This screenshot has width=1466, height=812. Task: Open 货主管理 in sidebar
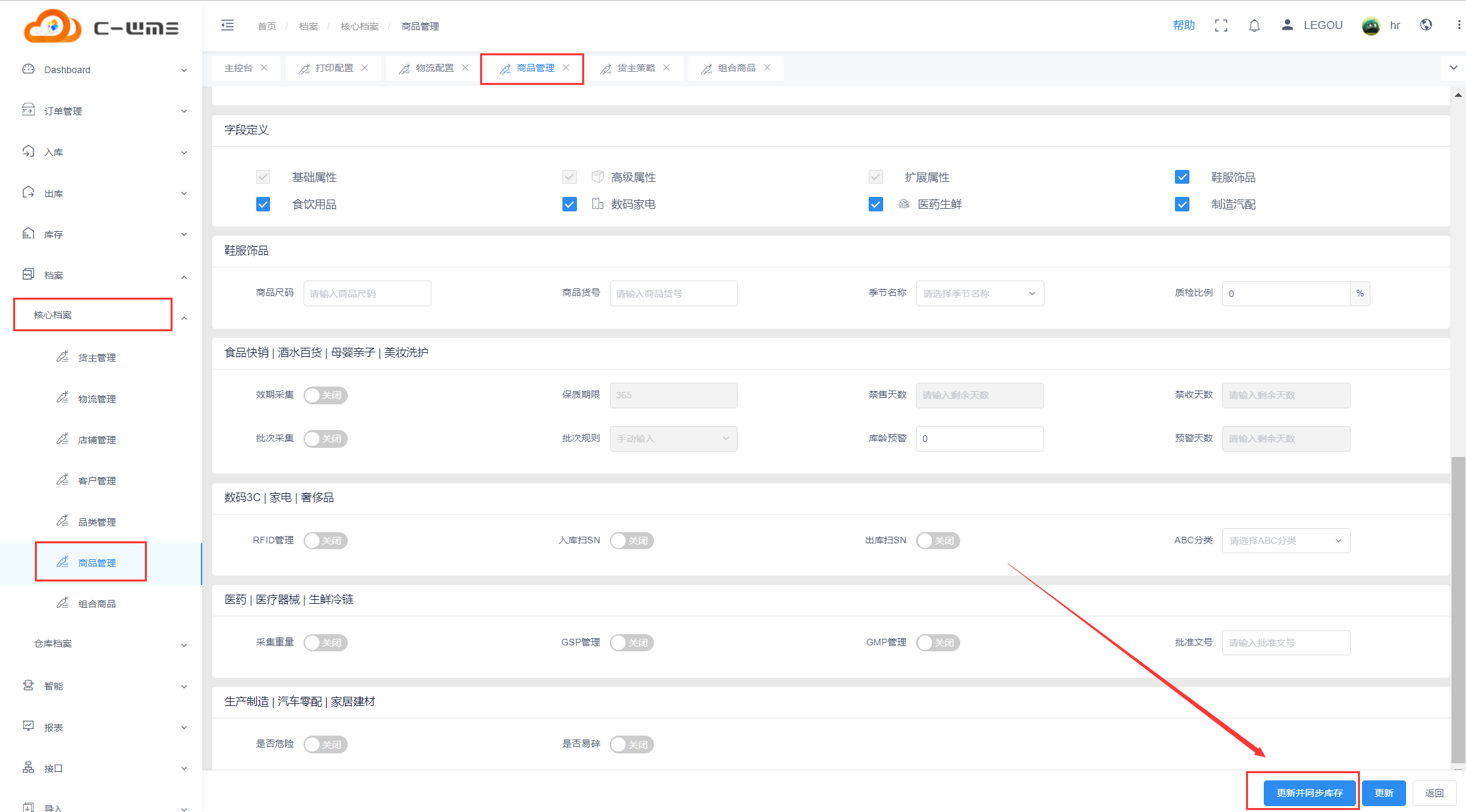pyautogui.click(x=97, y=358)
